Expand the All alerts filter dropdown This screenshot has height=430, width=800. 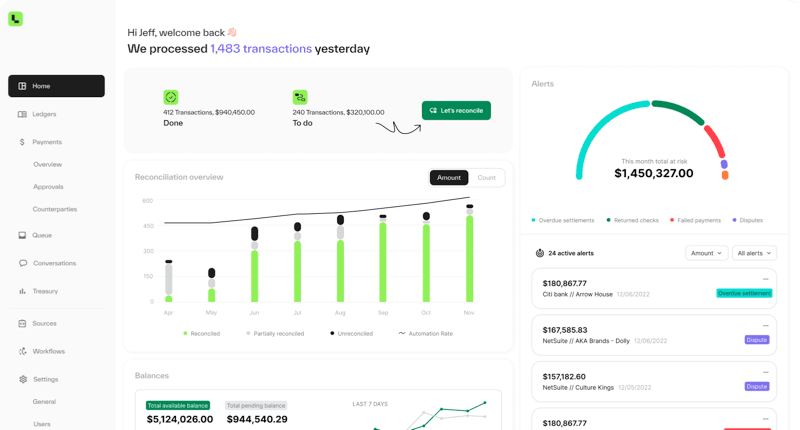(754, 253)
